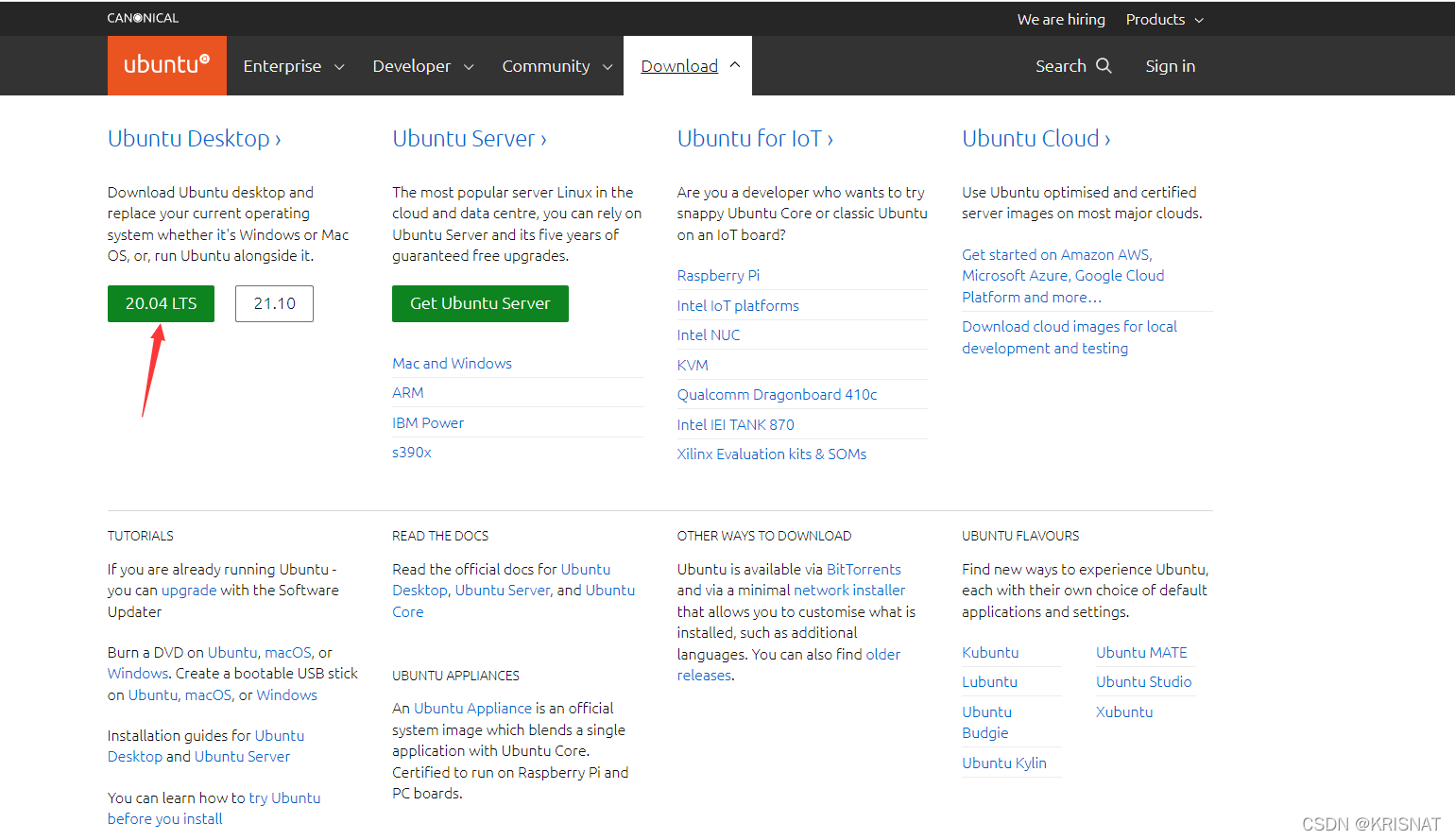
Task: Click the Search label in header
Action: point(1061,66)
